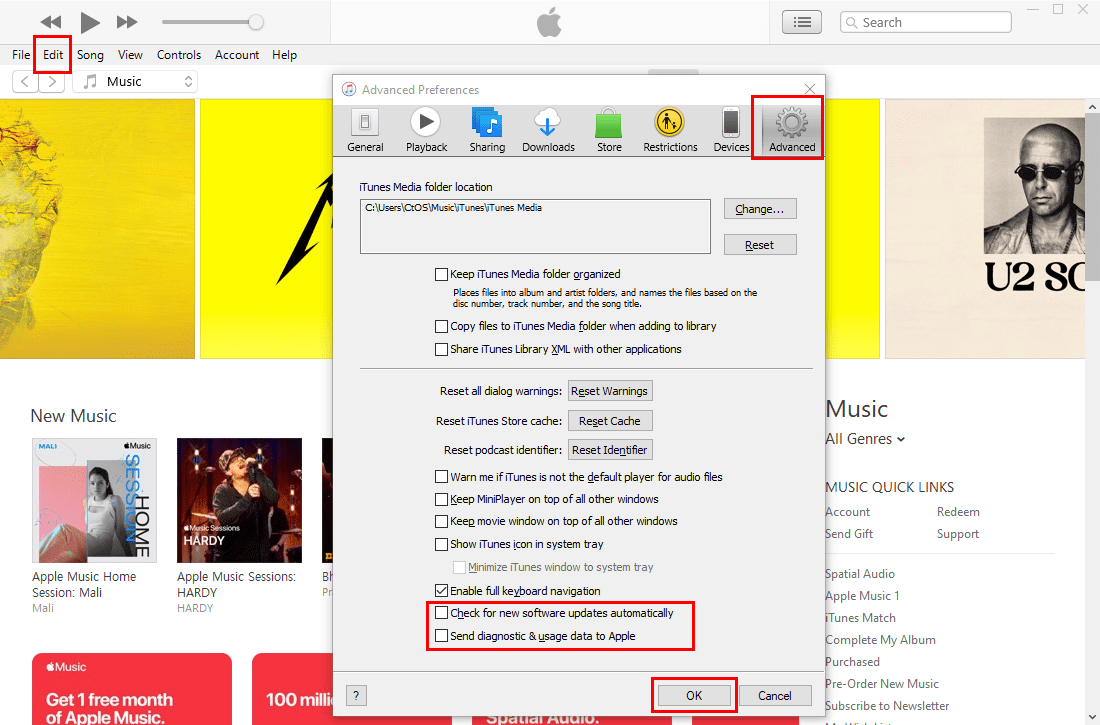Go back with the navigation arrow
This screenshot has height=725, width=1100.
tap(25, 81)
